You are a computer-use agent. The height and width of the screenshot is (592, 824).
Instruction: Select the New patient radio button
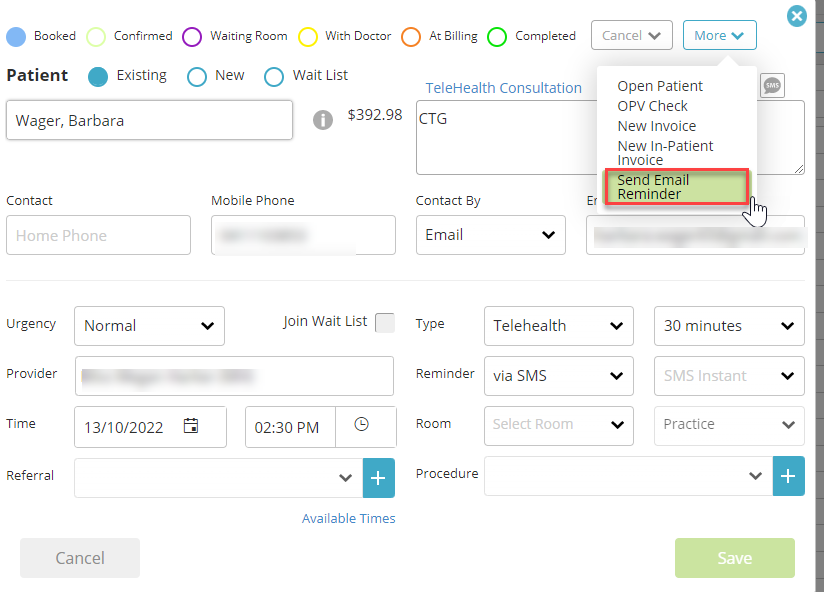click(197, 77)
